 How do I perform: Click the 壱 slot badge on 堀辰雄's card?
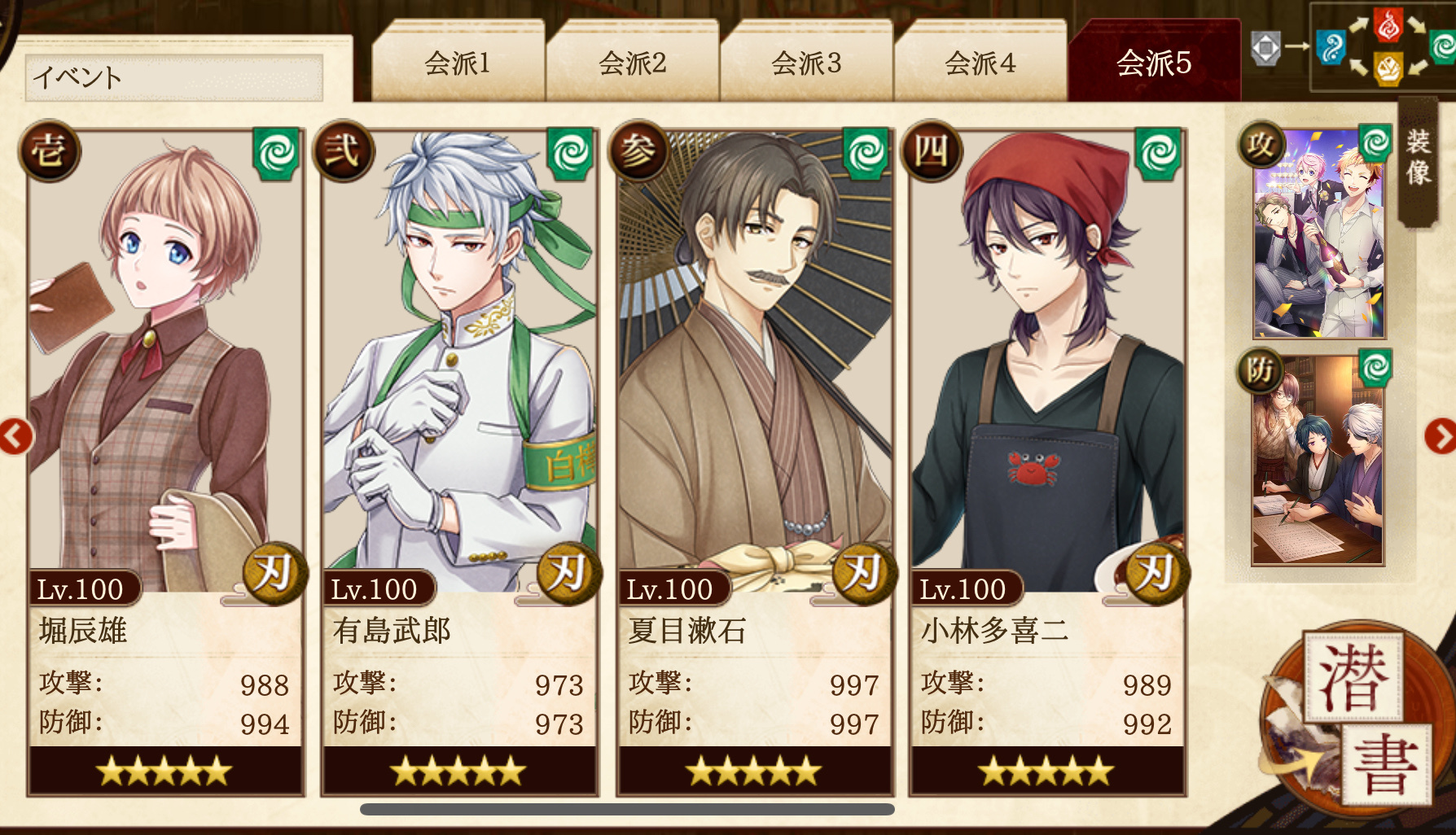coord(49,151)
